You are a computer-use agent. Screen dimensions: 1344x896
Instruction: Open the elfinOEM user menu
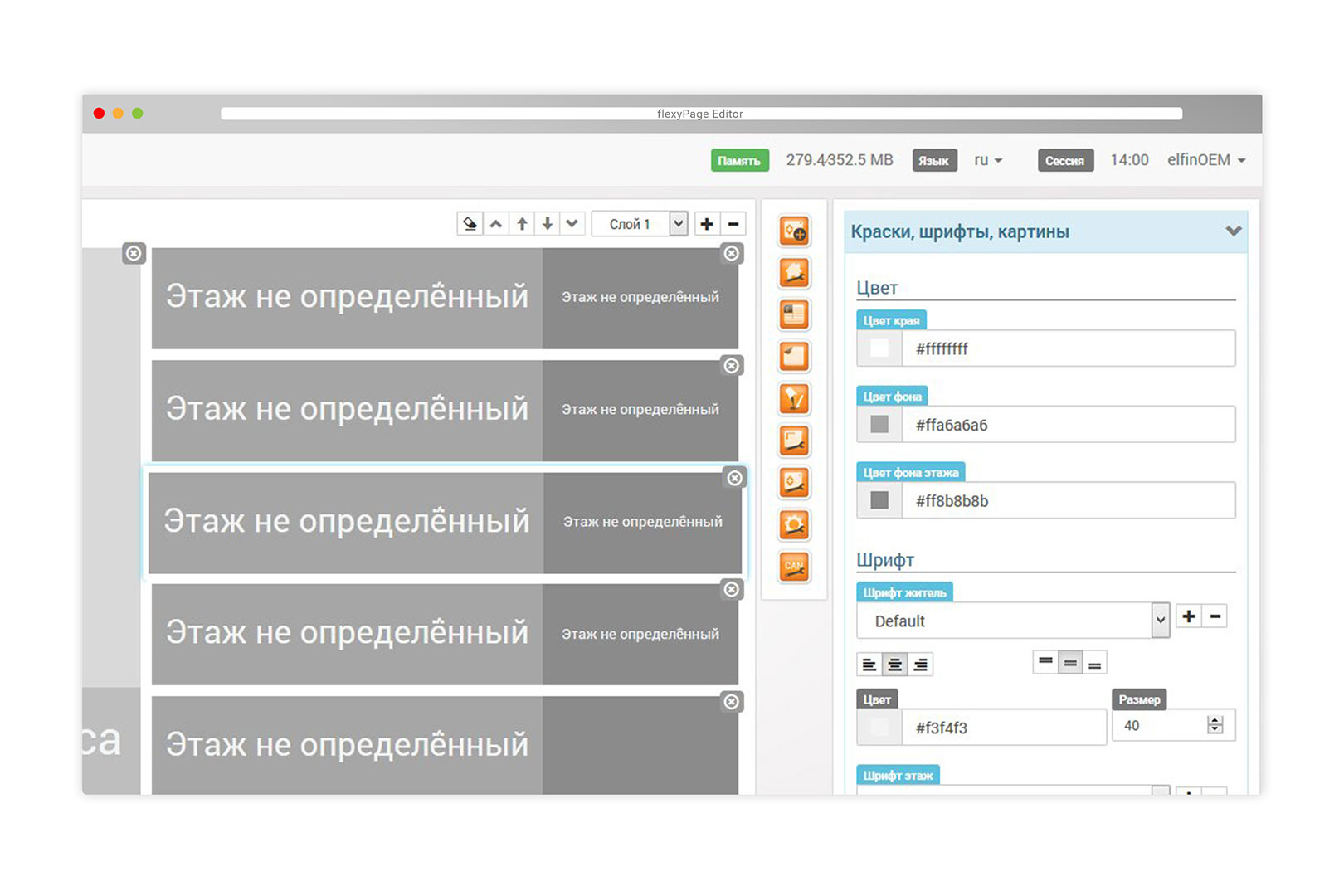pos(1206,160)
